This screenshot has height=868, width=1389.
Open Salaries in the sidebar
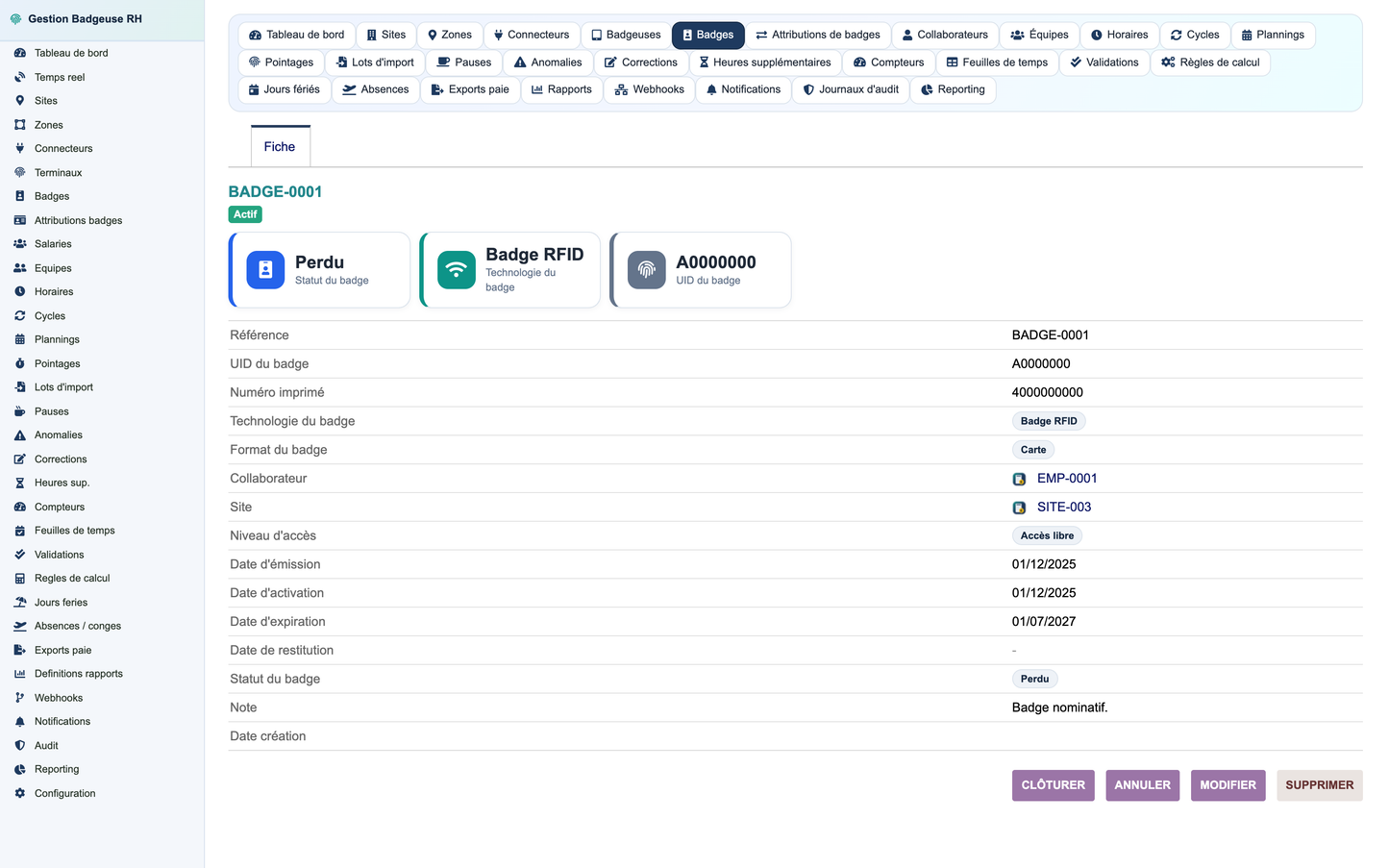pos(53,244)
